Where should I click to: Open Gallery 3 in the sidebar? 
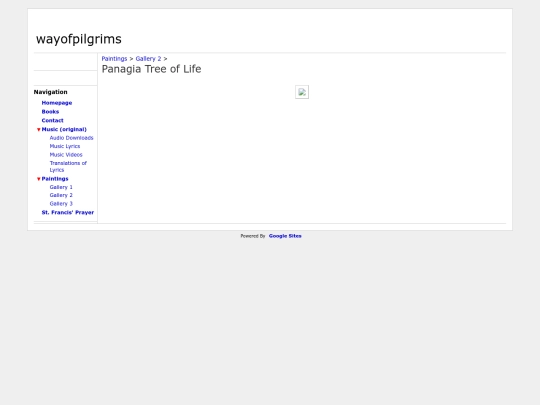[61, 204]
